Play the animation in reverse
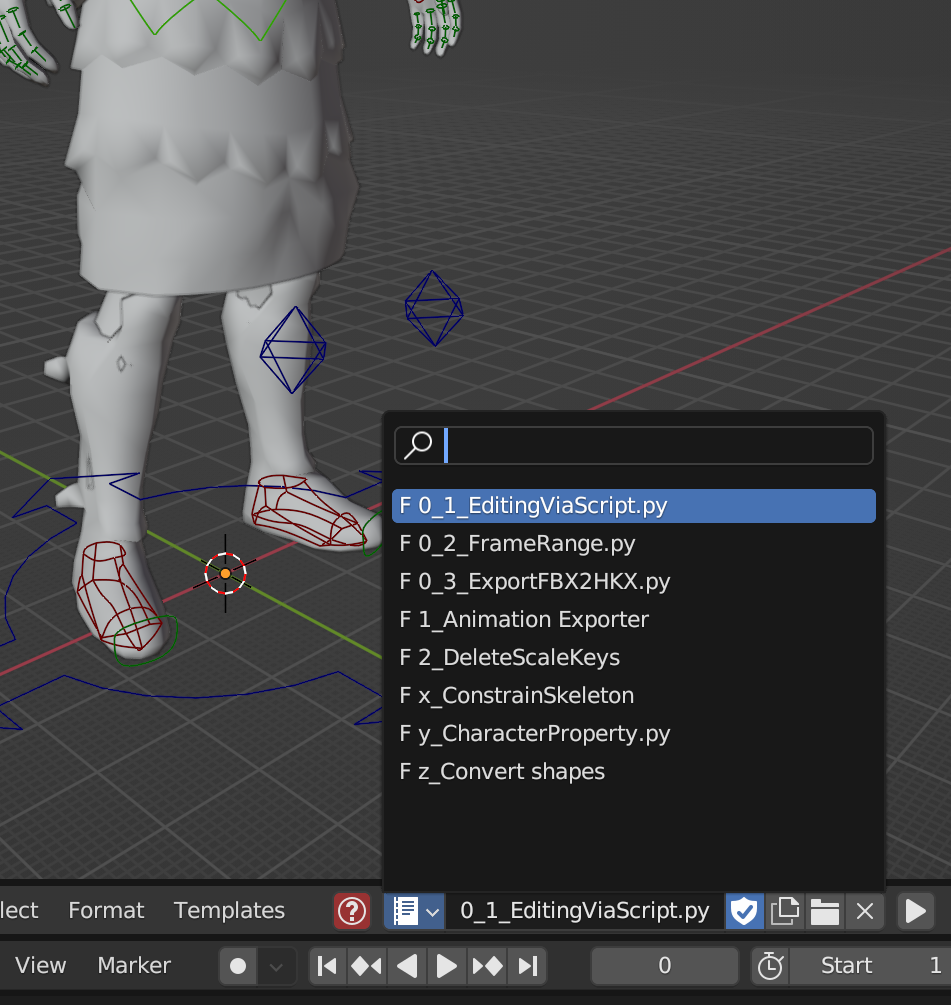The height and width of the screenshot is (1005, 951). [407, 966]
